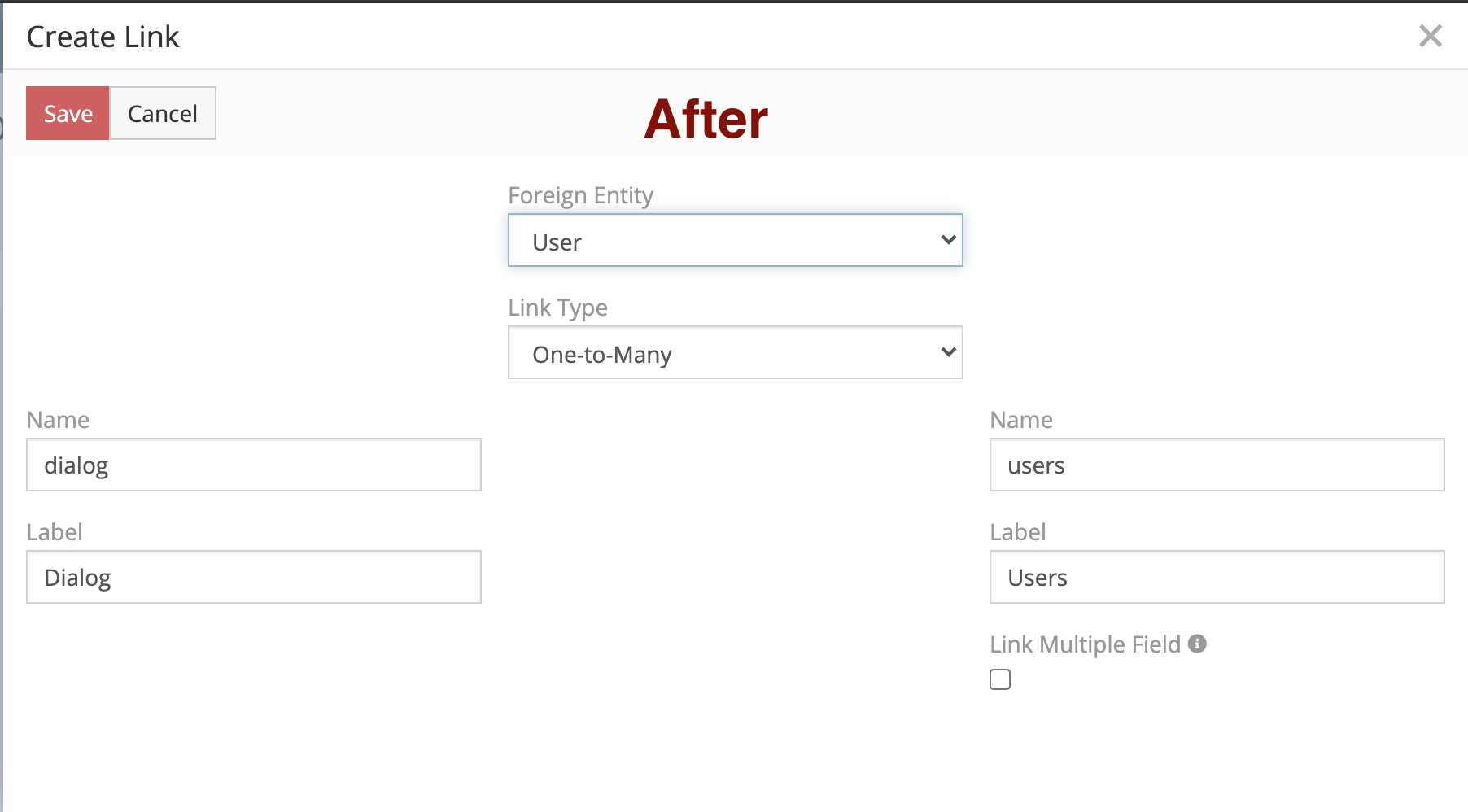Enable the Link Multiple Field checkbox
Image resolution: width=1468 pixels, height=812 pixels.
click(1000, 679)
